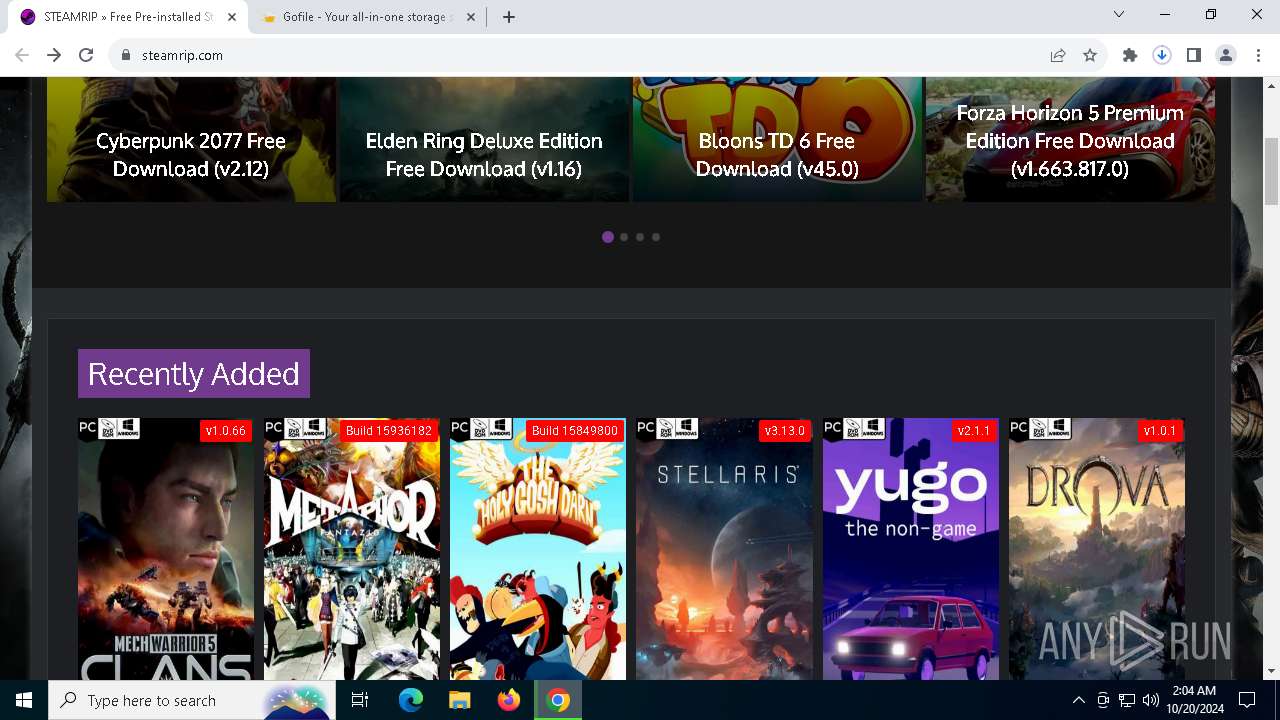This screenshot has width=1280, height=720.
Task: Close the Gofile tab
Action: click(x=473, y=17)
